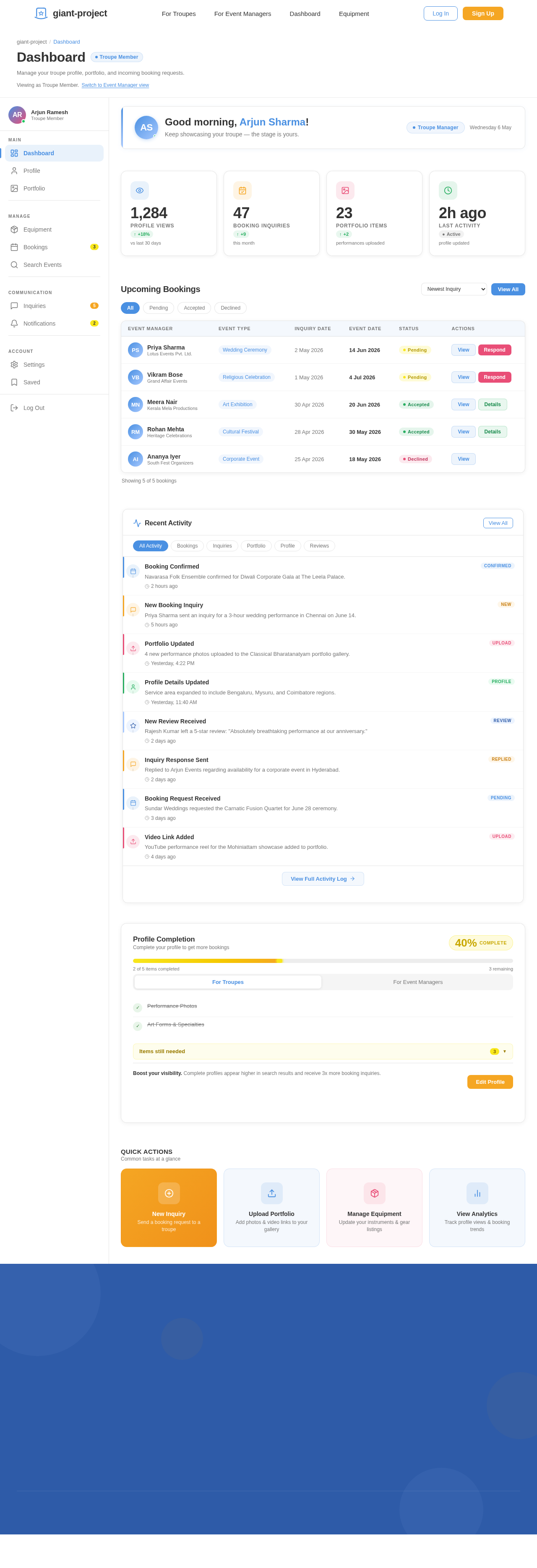
Task: Switch to Bookings activity tab
Action: (187, 546)
